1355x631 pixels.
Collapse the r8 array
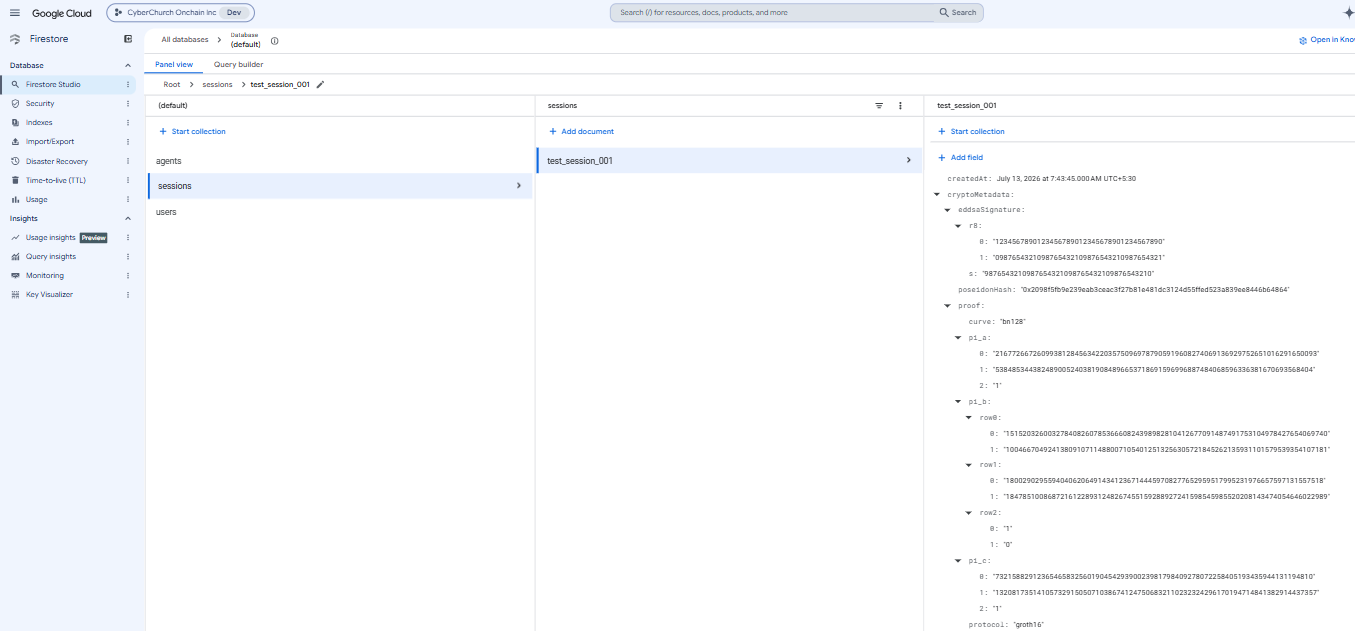[959, 226]
